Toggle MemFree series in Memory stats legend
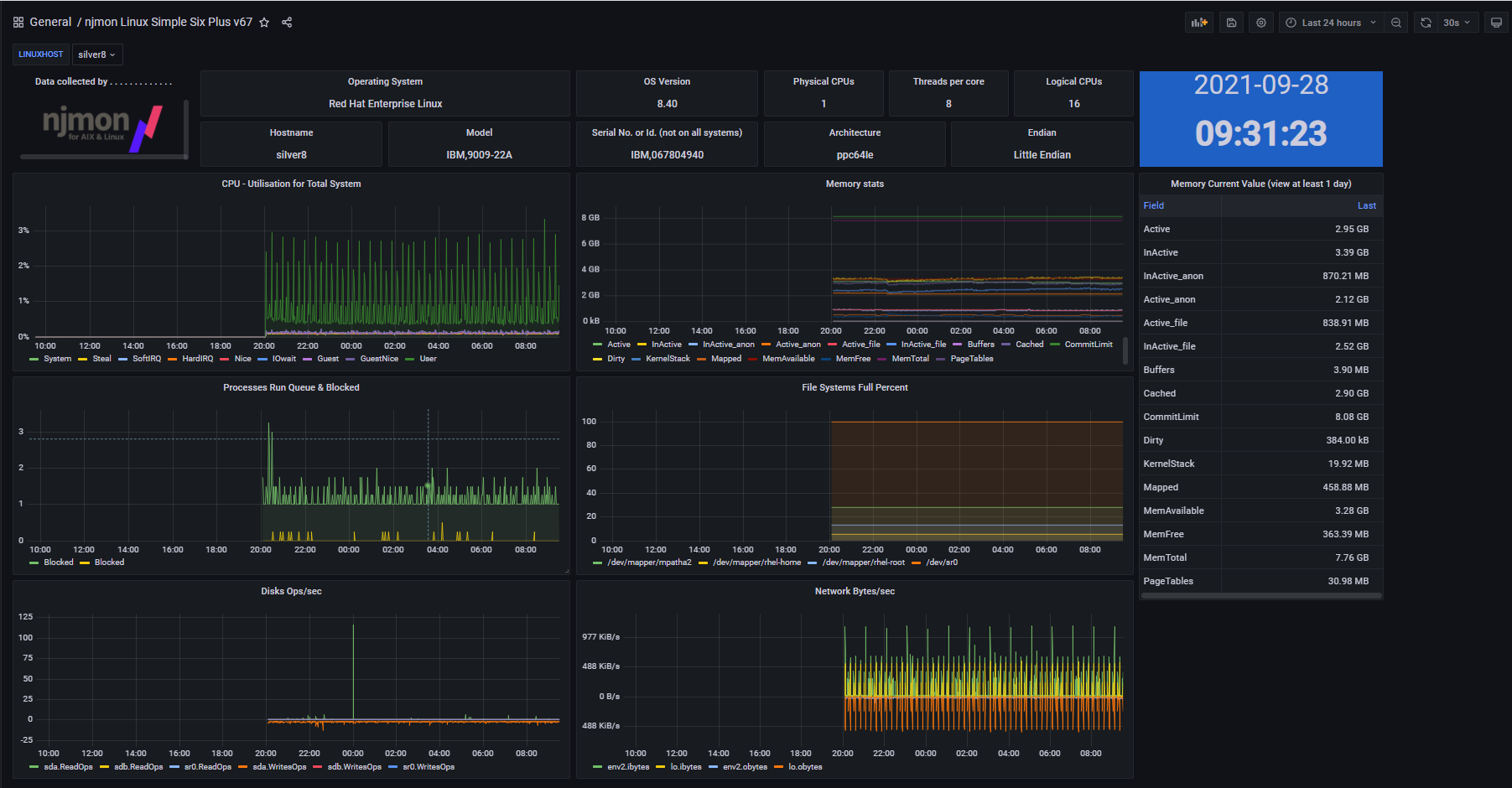This screenshot has height=788, width=1512. 853,359
